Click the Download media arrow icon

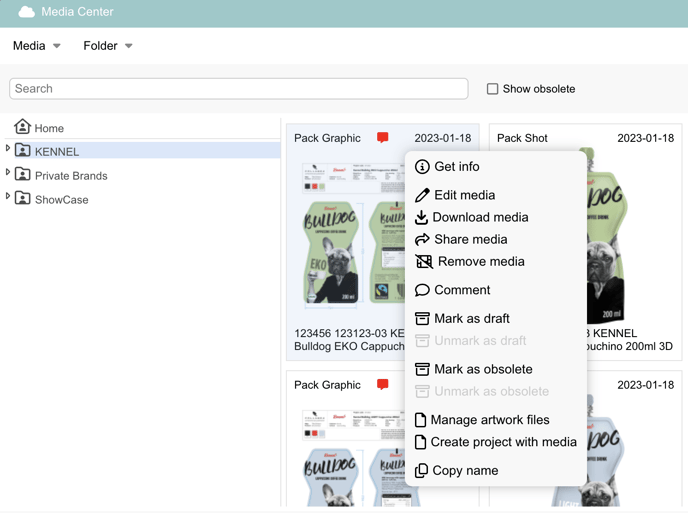(421, 217)
